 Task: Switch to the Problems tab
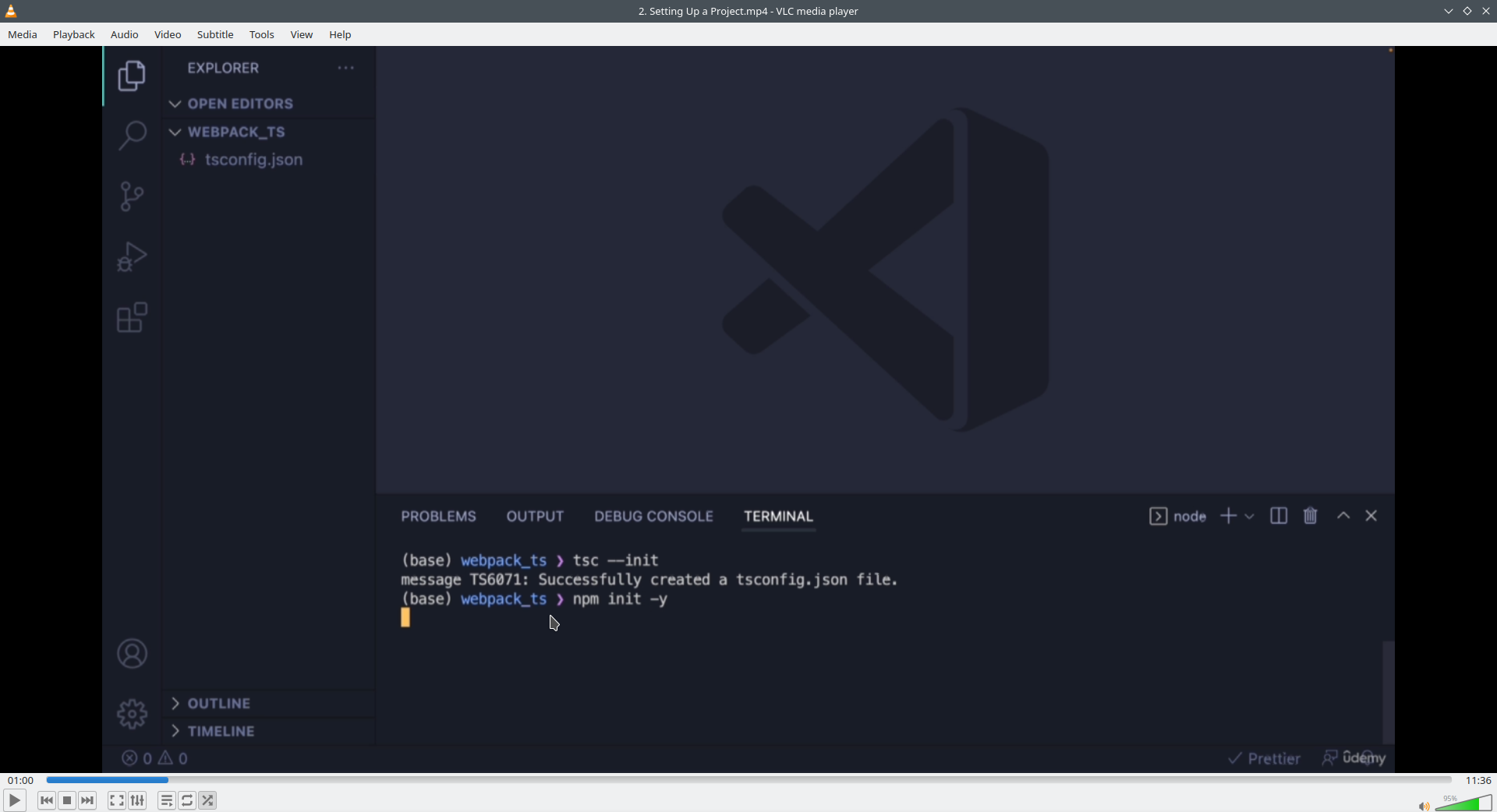point(438,516)
